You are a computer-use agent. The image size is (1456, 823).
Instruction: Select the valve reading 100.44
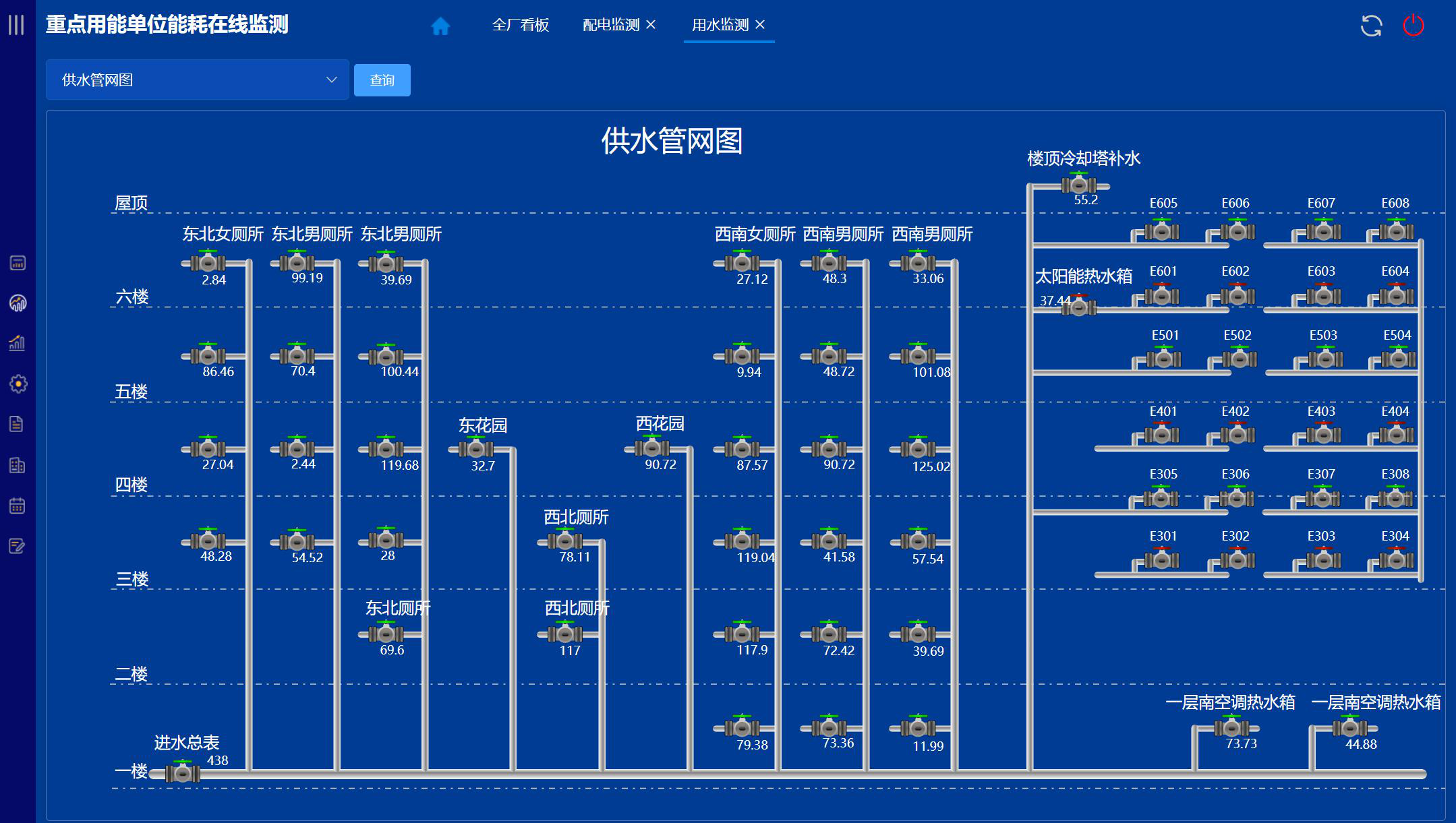pos(386,355)
